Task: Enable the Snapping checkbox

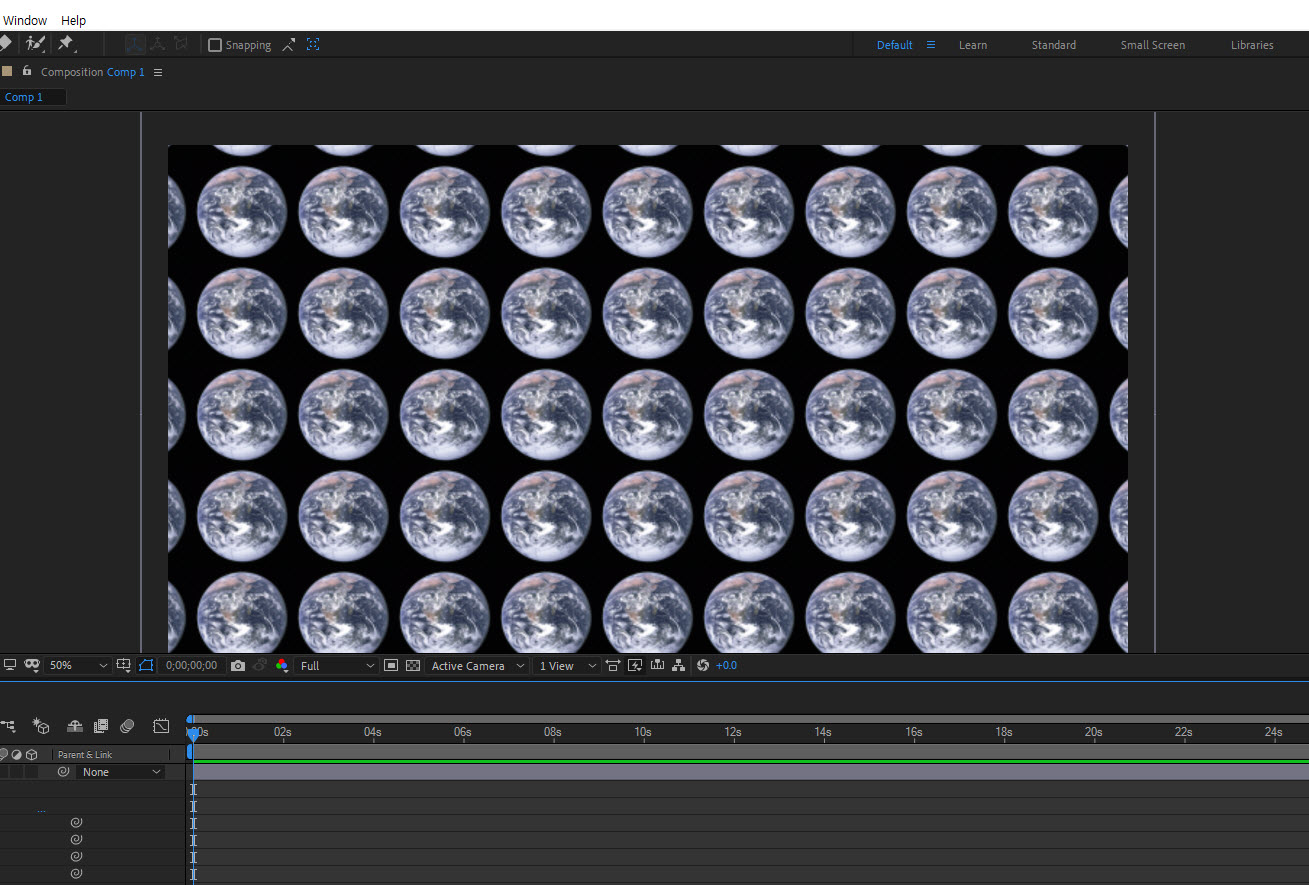Action: [x=214, y=45]
